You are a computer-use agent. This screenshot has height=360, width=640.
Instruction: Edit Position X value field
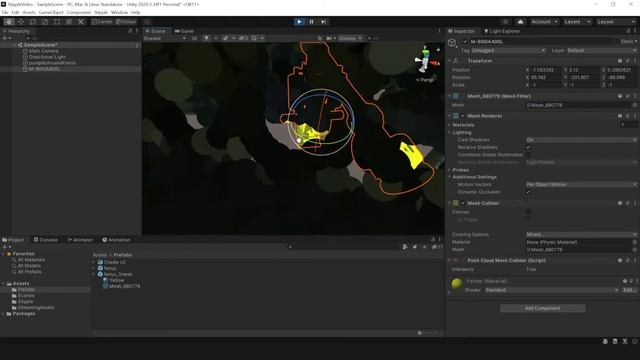pos(546,70)
